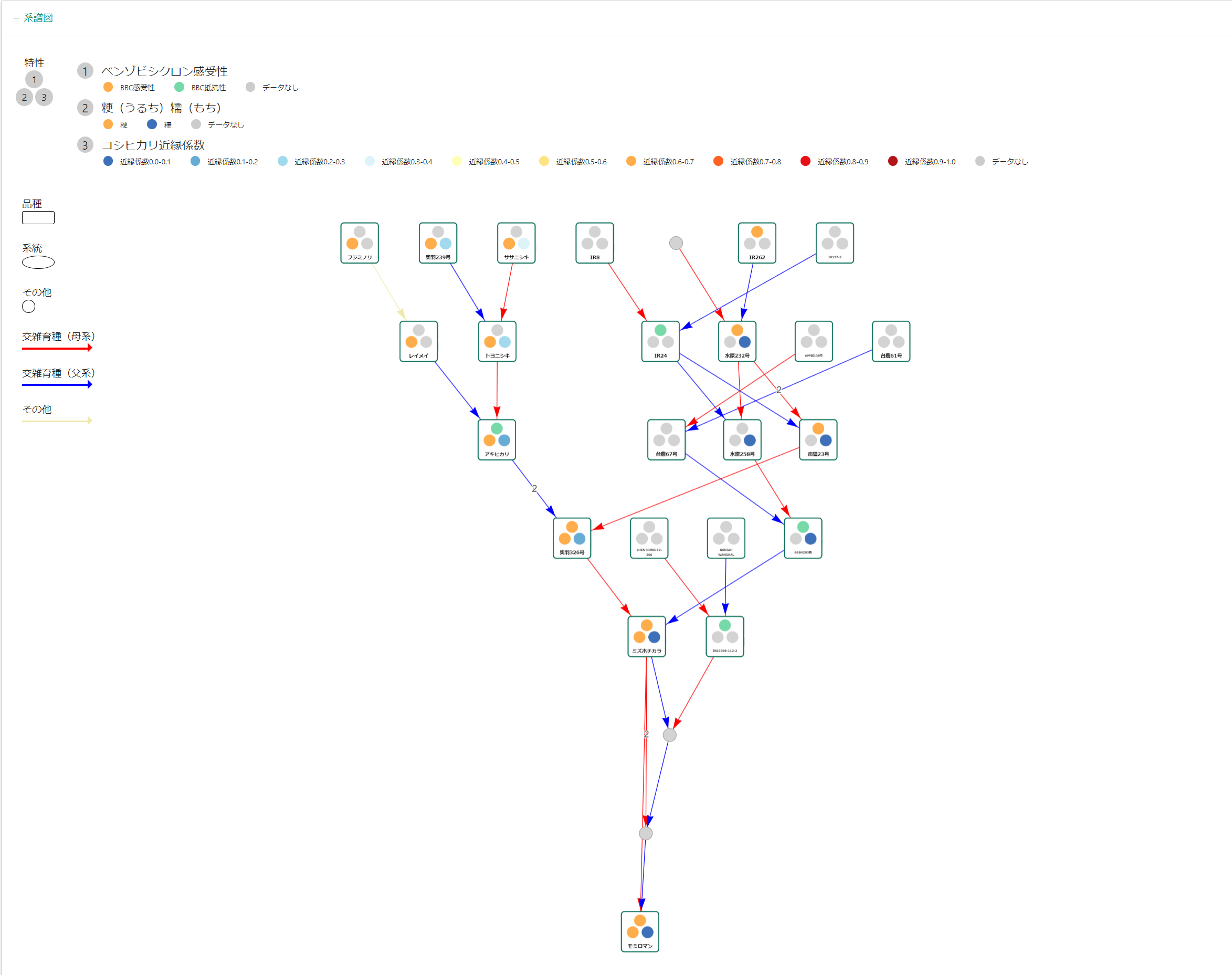Screen dimensions: 1232x975
Task: Click the コシヒカリ近縁係数 legend heading
Action: 153,145
